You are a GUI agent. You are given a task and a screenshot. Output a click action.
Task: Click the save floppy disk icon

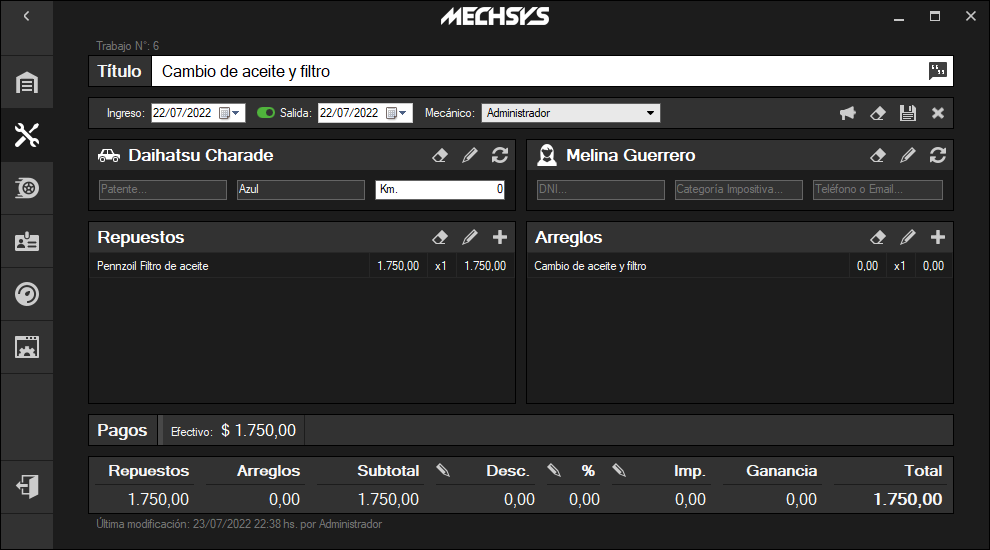click(908, 113)
